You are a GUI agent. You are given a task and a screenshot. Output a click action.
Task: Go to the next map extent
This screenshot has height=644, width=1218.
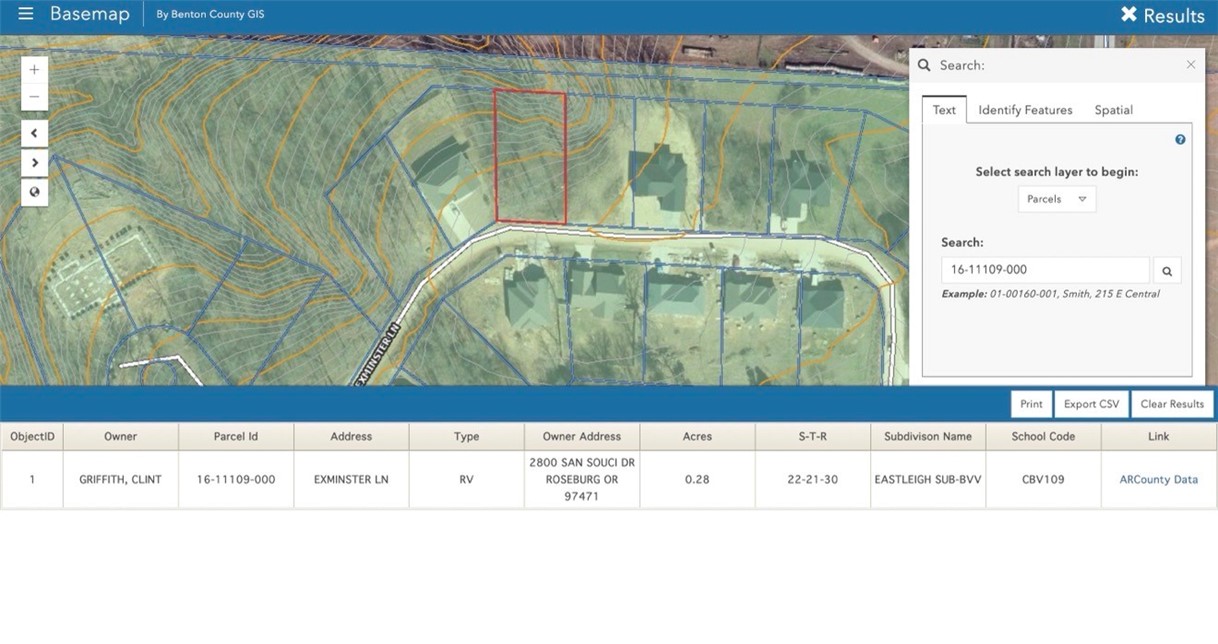coord(34,162)
